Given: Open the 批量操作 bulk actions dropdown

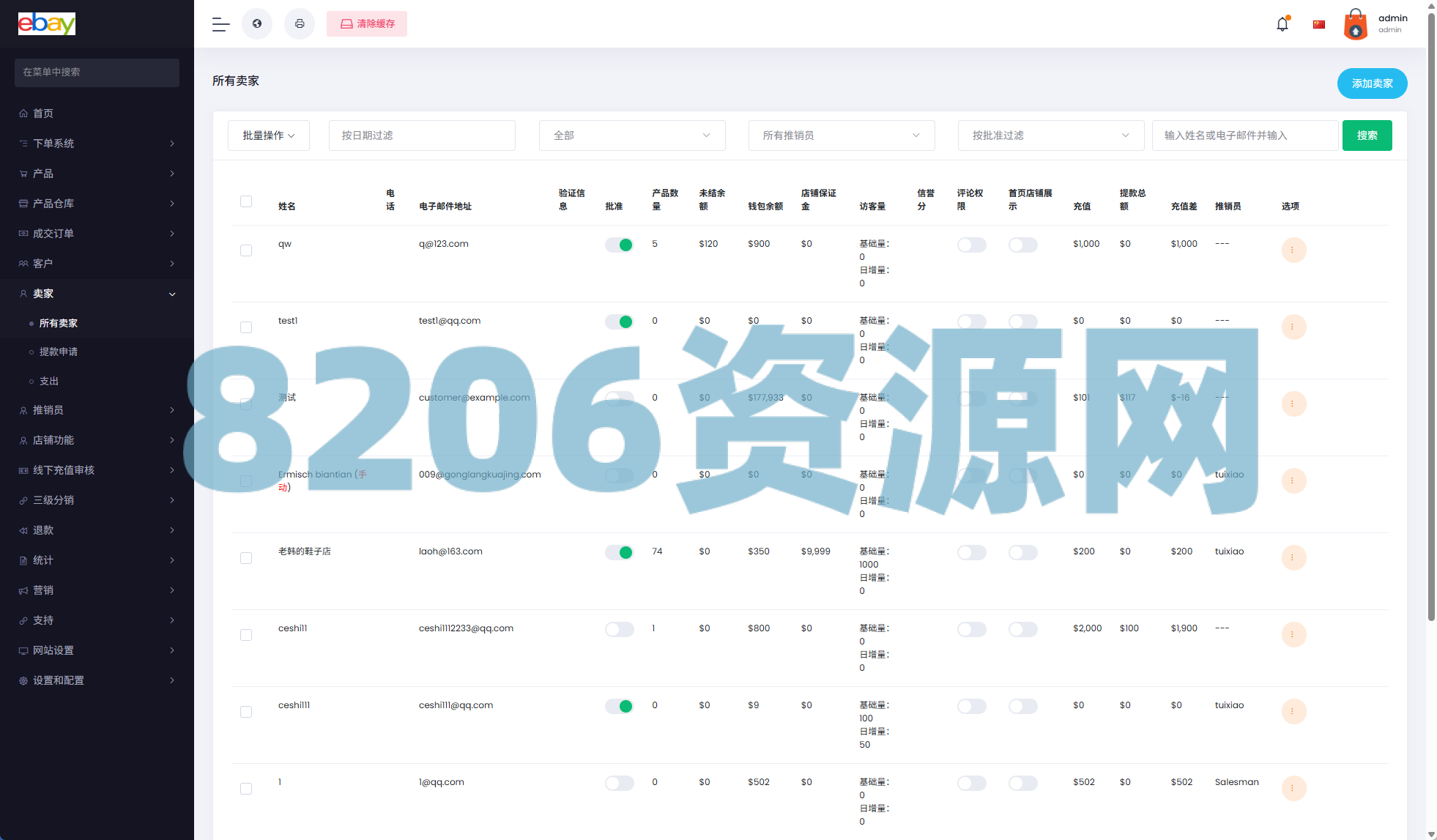Looking at the screenshot, I should click(x=269, y=135).
